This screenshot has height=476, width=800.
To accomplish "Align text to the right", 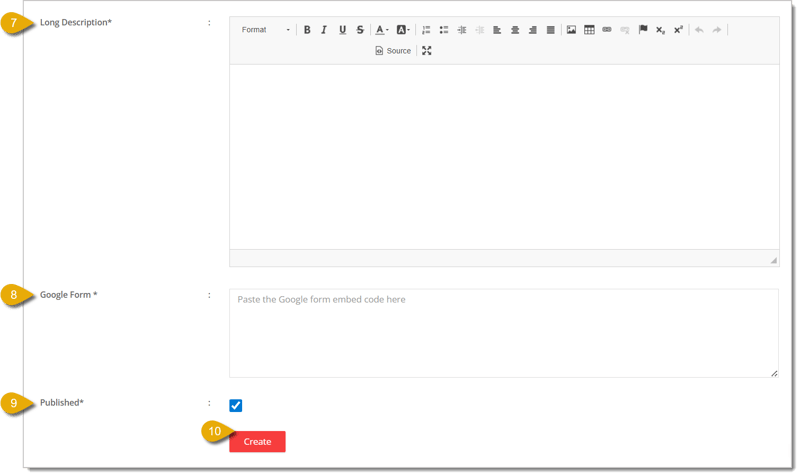I will [533, 30].
